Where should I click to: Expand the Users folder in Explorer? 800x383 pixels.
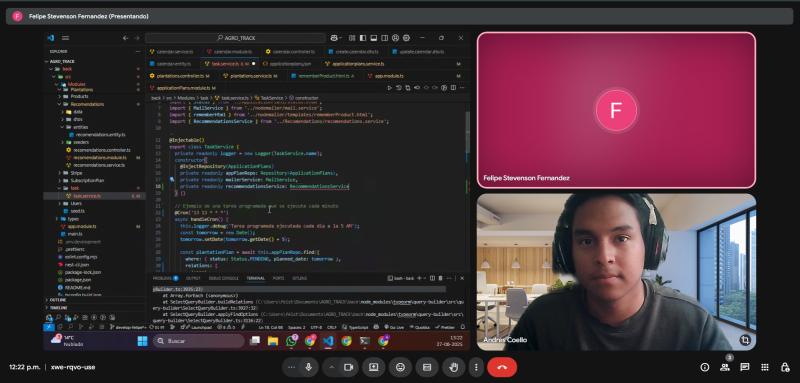pos(76,203)
